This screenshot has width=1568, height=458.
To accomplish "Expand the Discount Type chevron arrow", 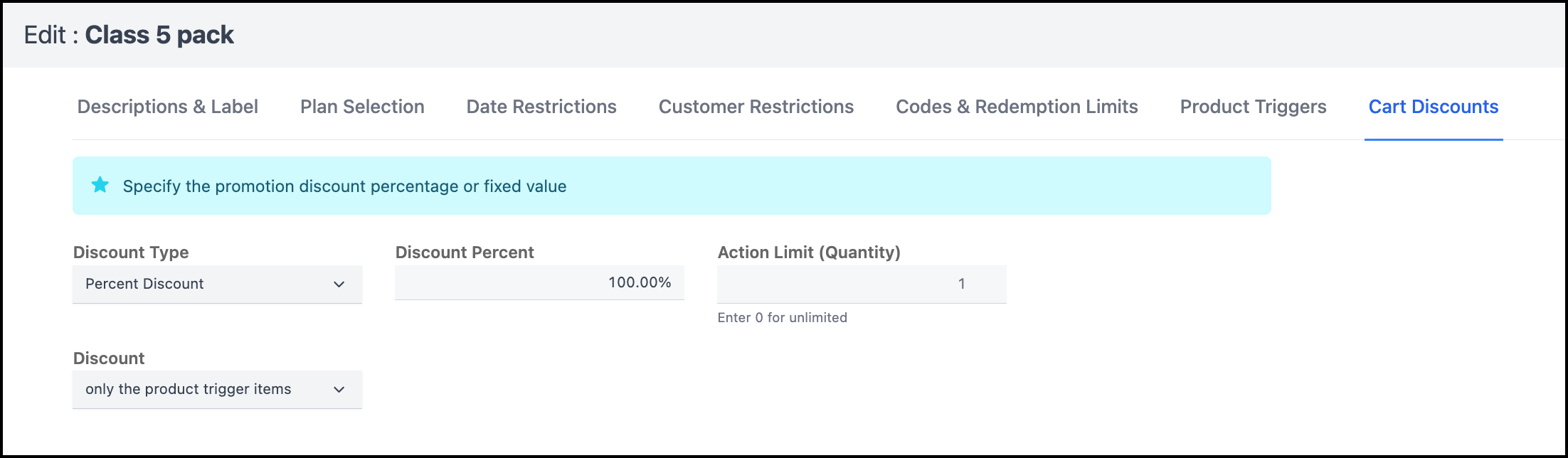I will click(339, 284).
